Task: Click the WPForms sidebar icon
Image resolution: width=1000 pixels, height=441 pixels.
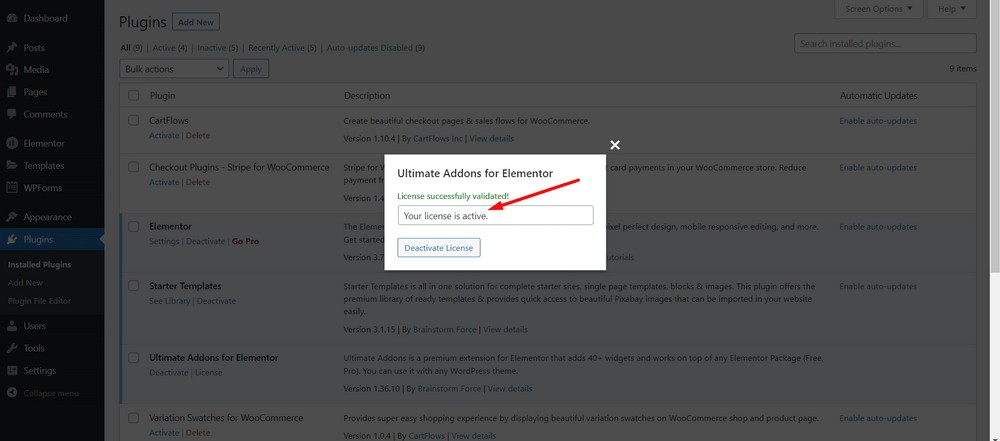Action: 11,188
